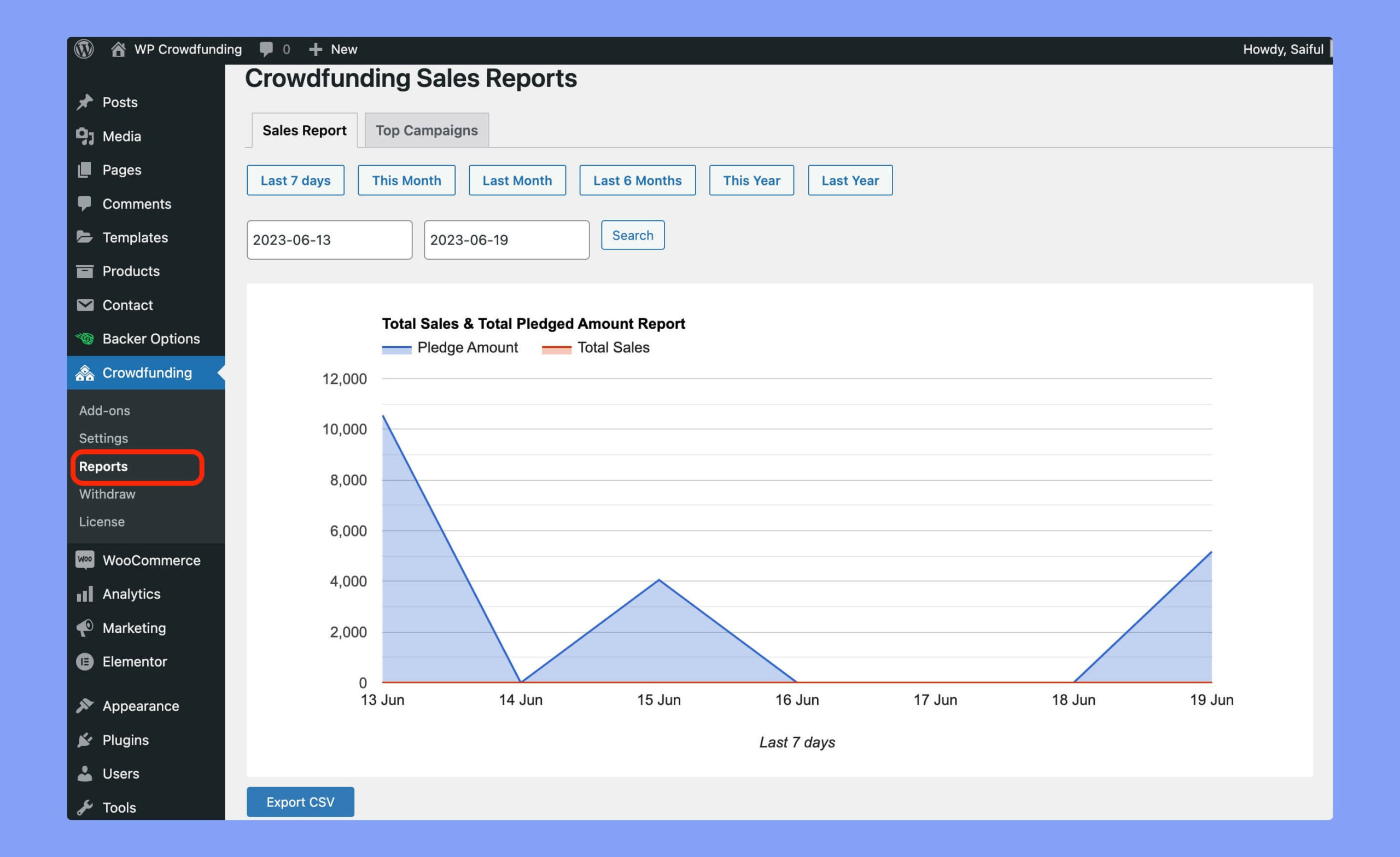Click the Last 6 Months button

point(637,180)
